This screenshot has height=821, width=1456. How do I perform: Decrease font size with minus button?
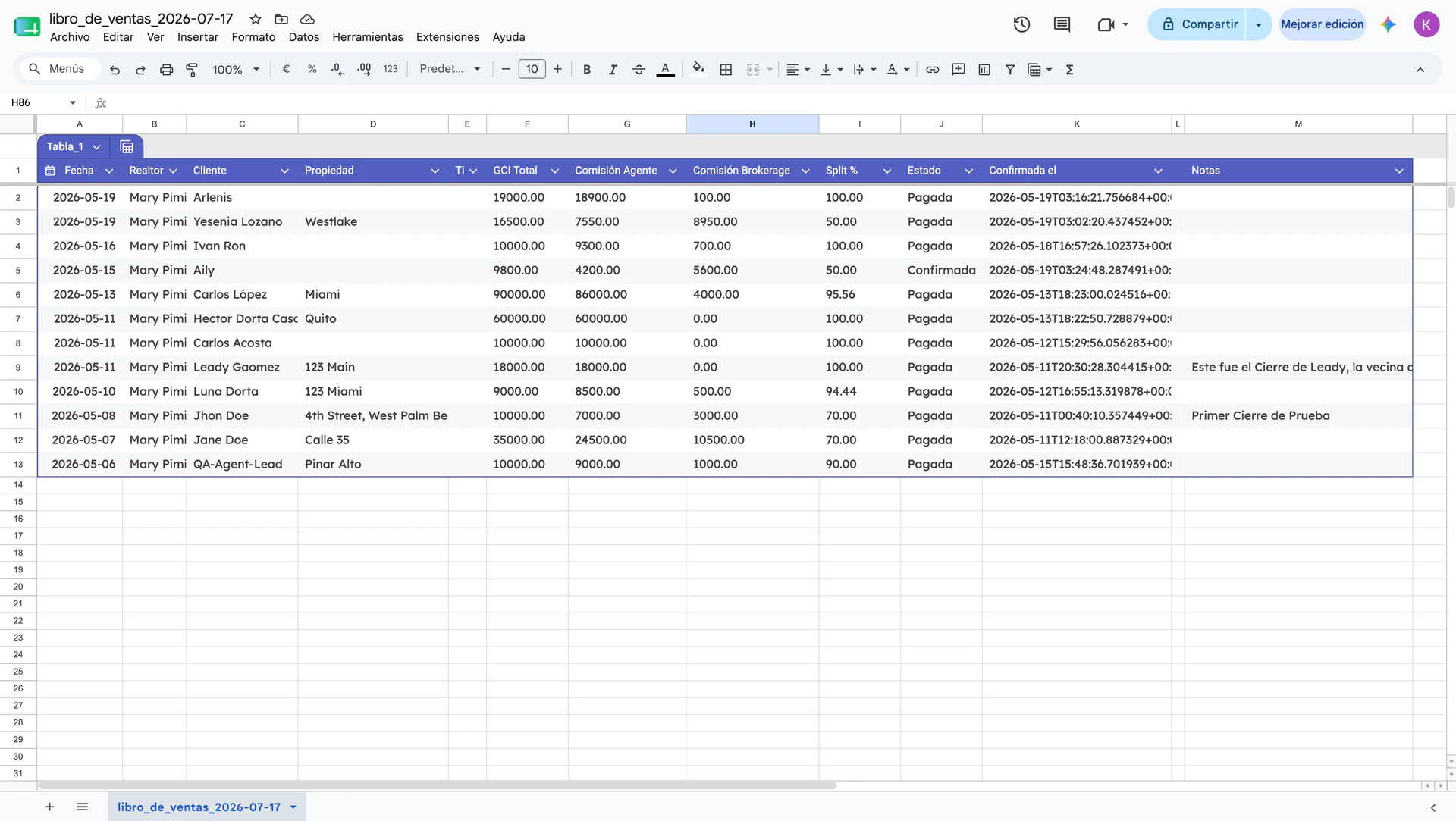click(x=505, y=69)
